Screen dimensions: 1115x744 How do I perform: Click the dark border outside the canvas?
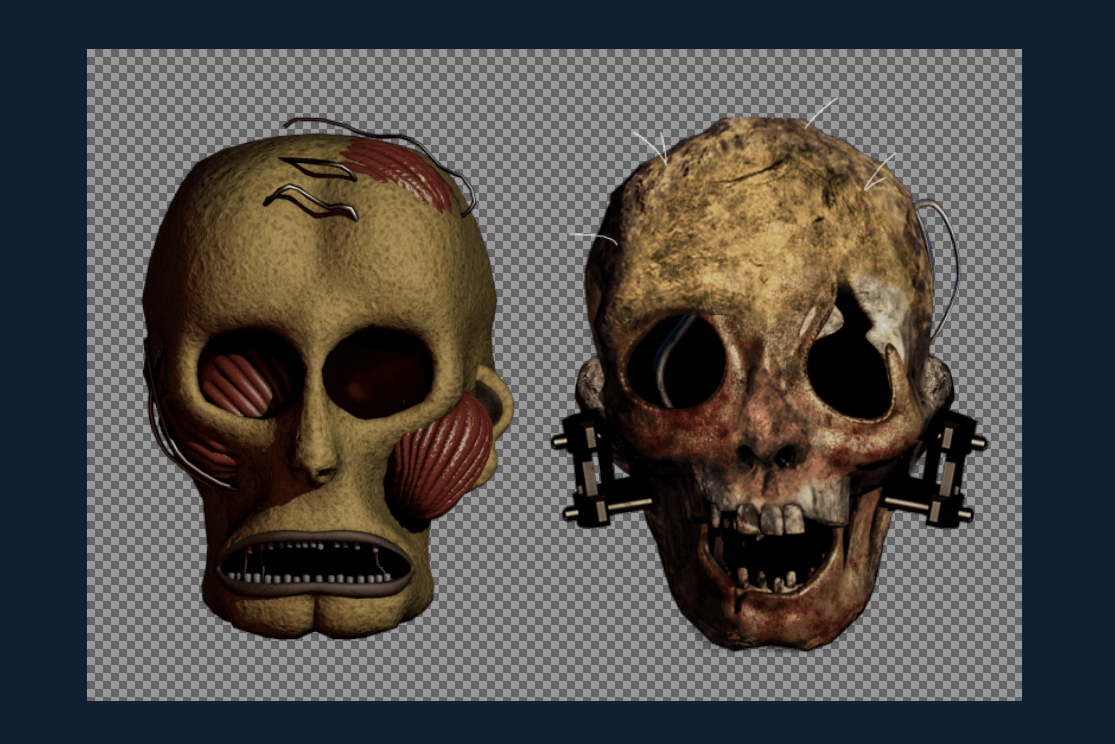click(x=40, y=370)
